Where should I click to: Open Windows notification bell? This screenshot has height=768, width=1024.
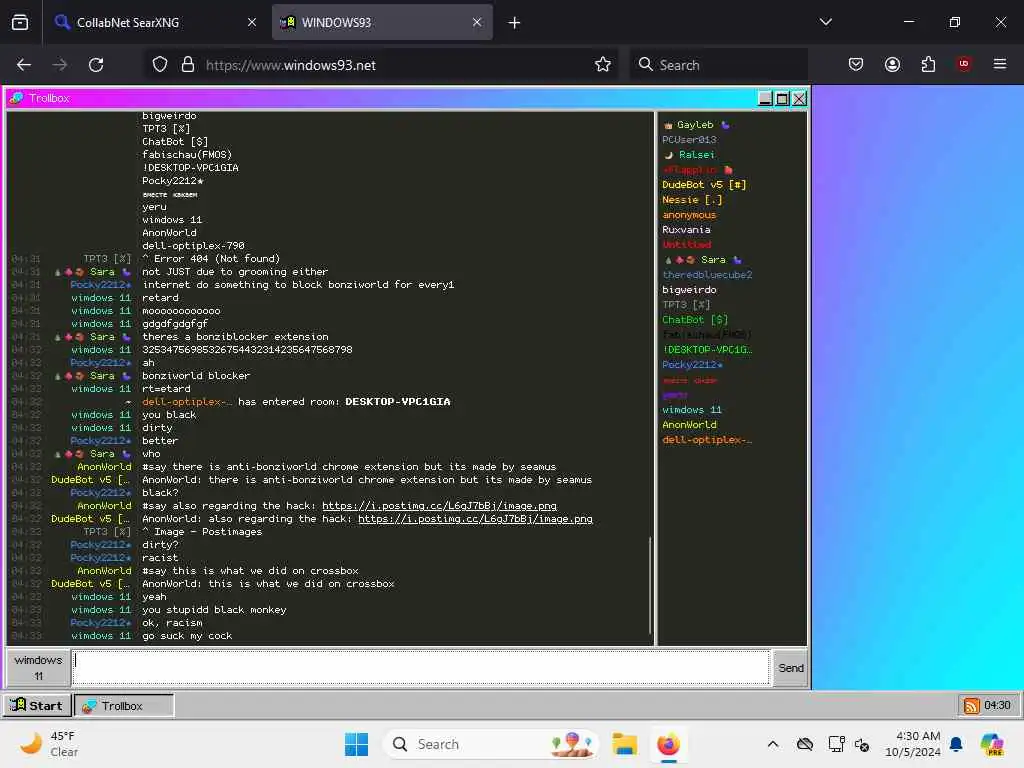pos(957,744)
